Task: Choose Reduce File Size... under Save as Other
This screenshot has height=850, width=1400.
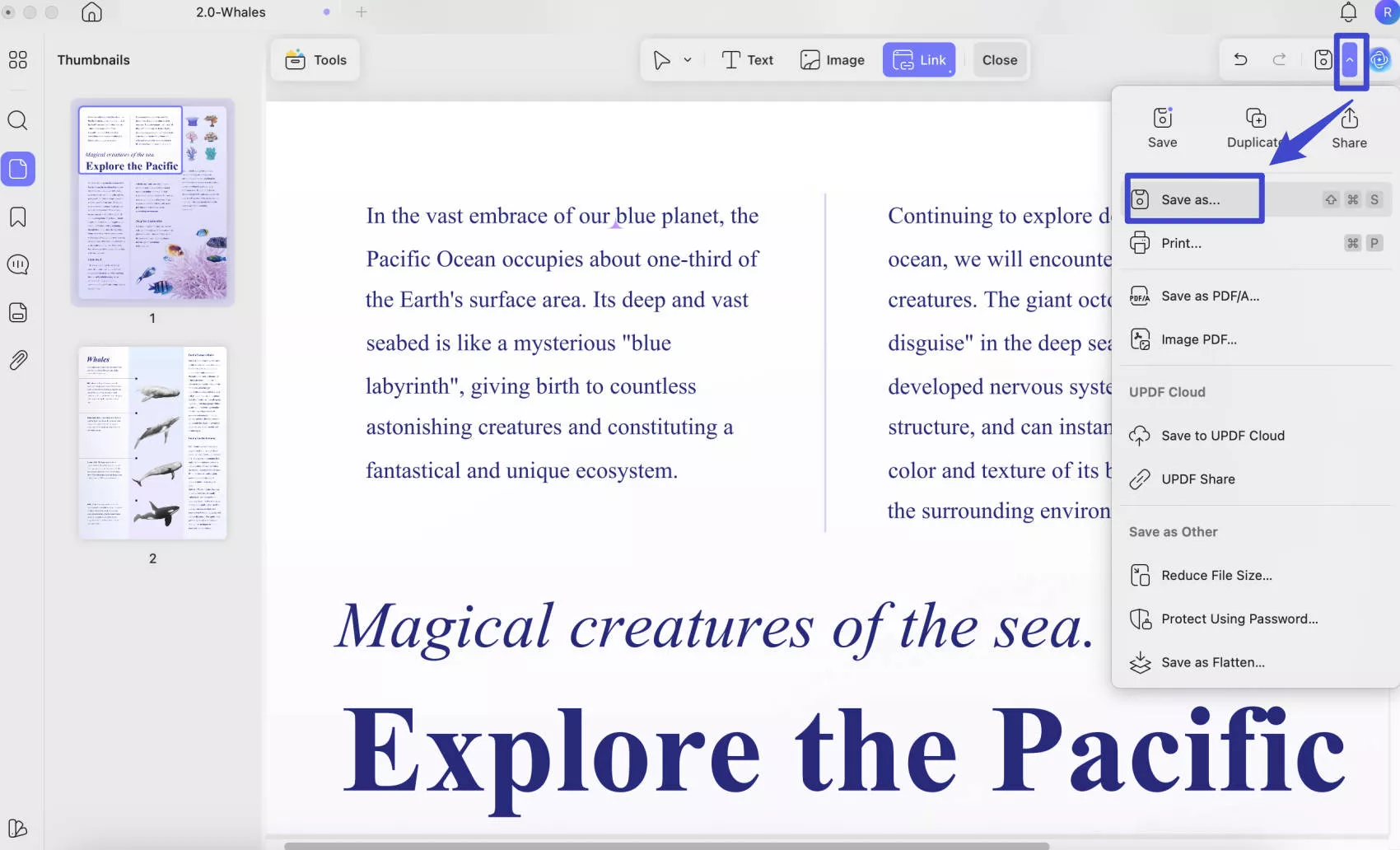Action: coord(1216,575)
